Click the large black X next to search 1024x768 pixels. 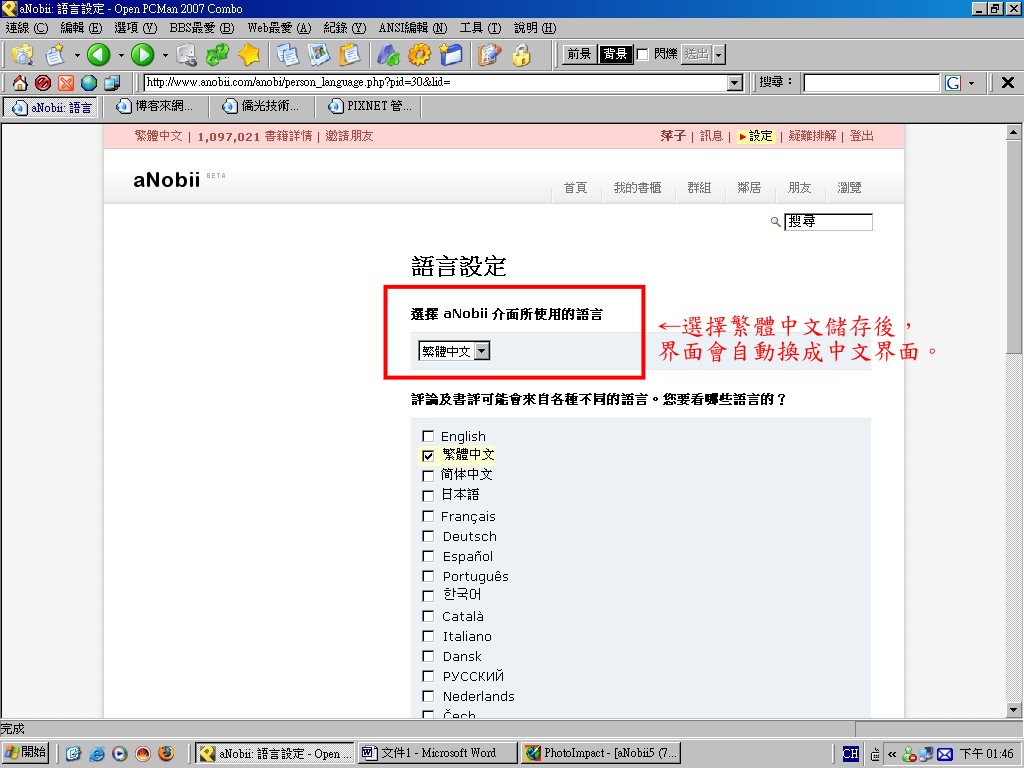[1008, 82]
